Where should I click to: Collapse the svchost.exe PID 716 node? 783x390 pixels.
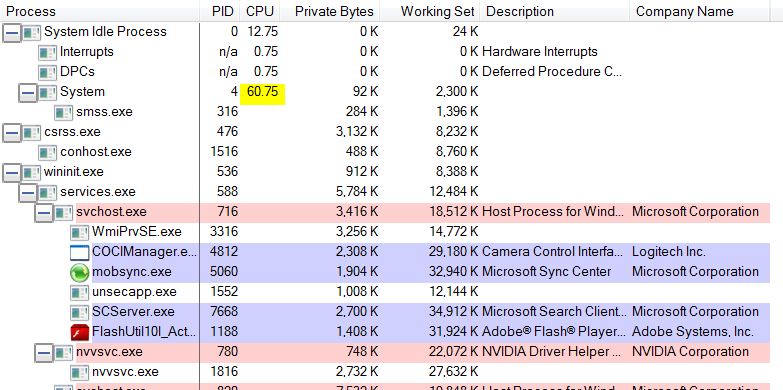point(44,213)
